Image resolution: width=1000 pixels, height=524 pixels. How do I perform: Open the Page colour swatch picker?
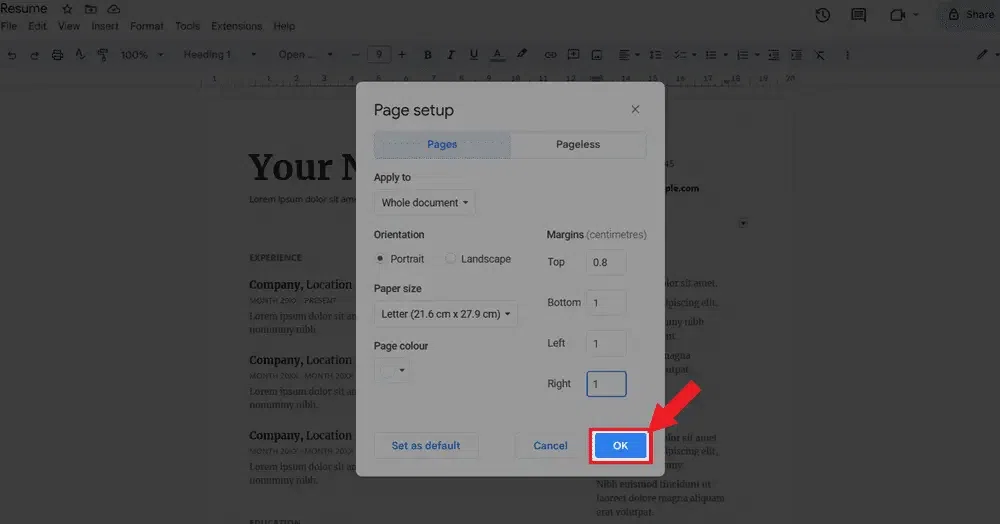pyautogui.click(x=392, y=370)
